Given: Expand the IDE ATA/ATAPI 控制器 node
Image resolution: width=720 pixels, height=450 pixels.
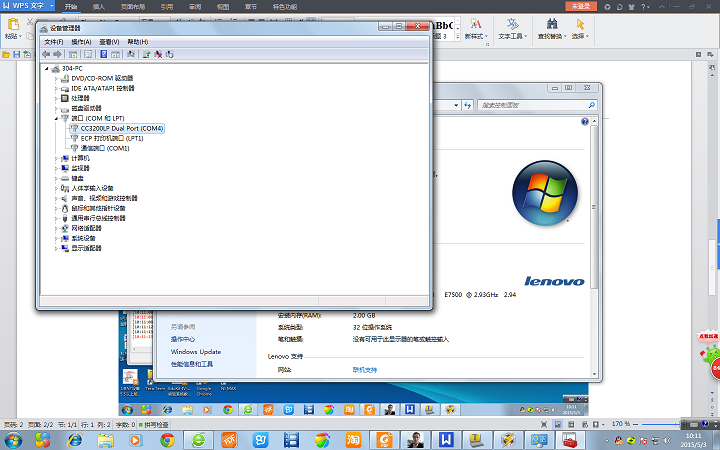Looking at the screenshot, I should [56, 89].
